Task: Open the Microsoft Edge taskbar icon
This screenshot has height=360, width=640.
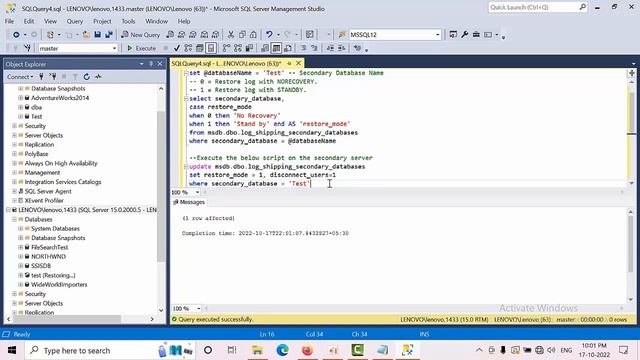Action: (282, 350)
